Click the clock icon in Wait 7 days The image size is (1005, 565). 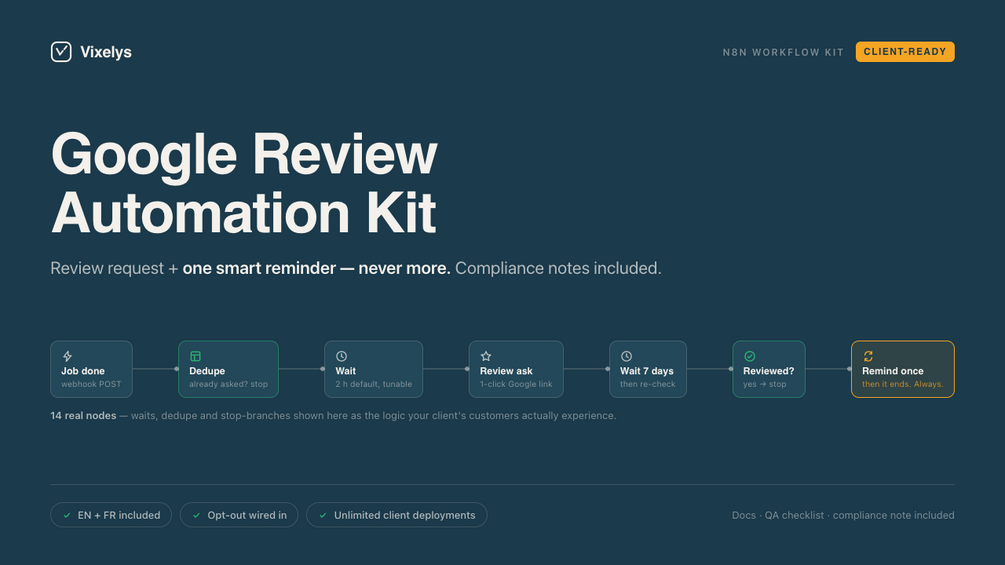(x=626, y=356)
